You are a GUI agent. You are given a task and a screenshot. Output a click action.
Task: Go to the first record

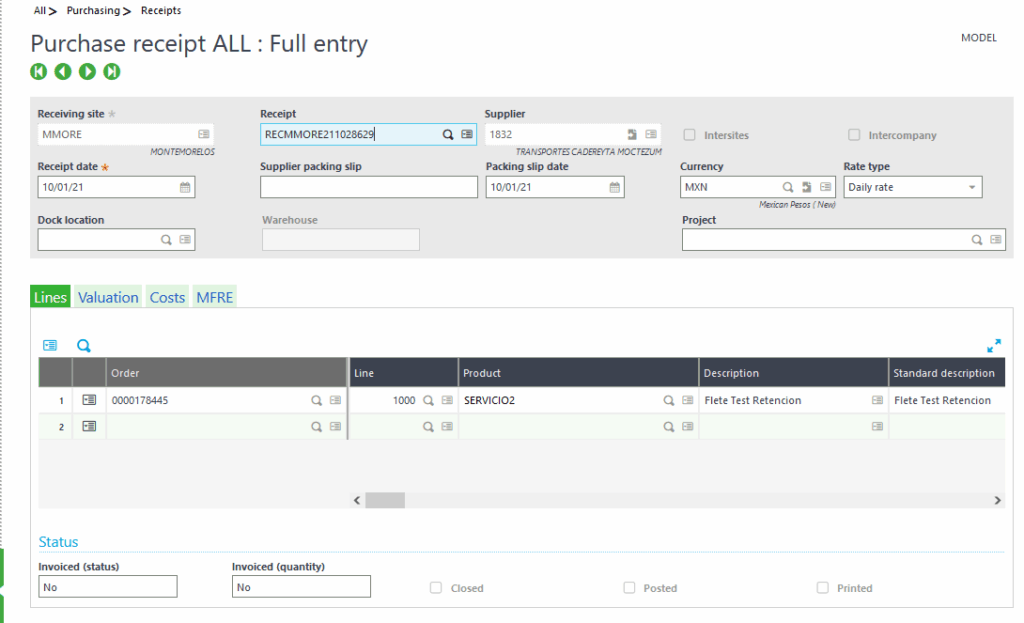pyautogui.click(x=38, y=72)
